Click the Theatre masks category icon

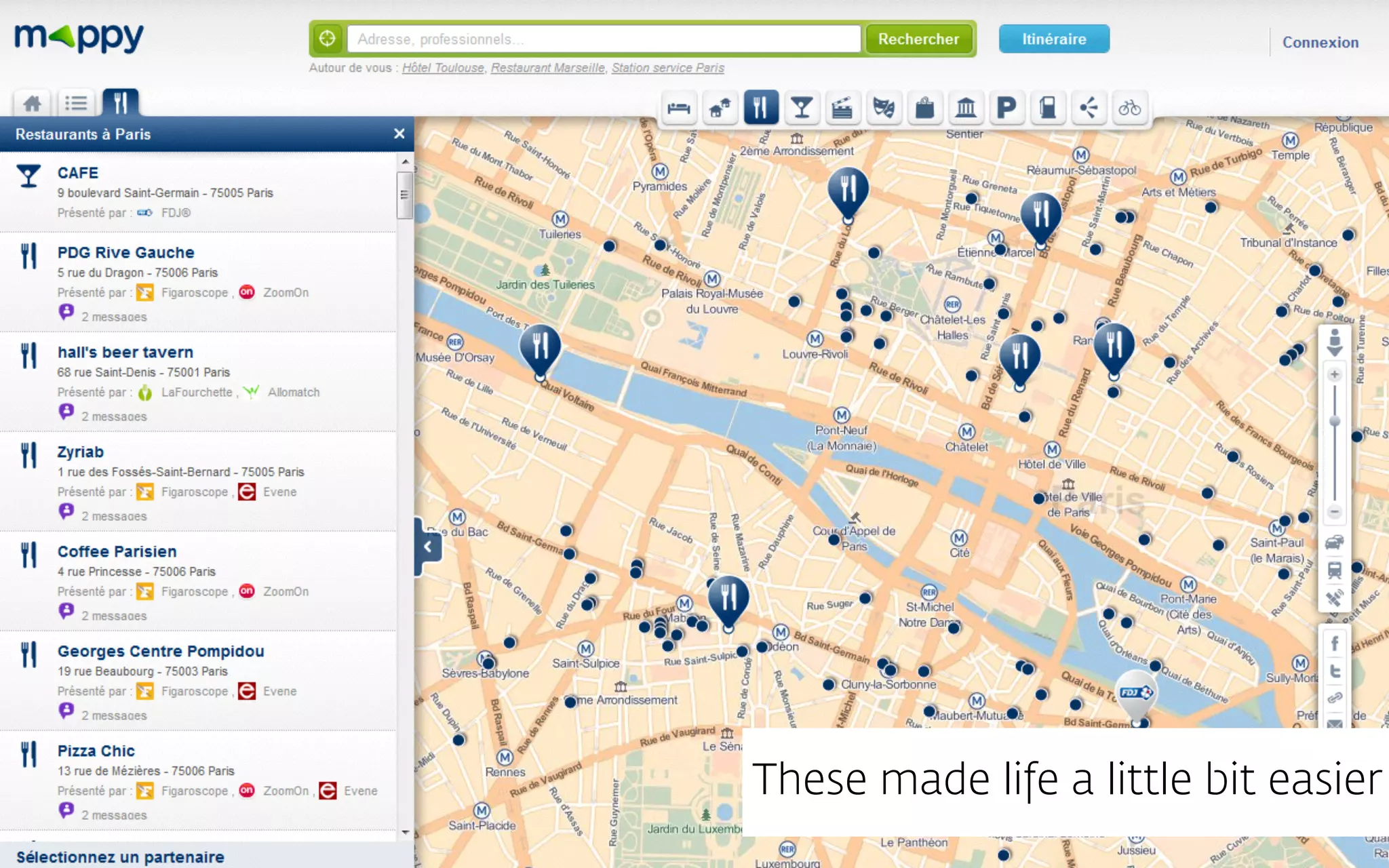click(x=883, y=108)
